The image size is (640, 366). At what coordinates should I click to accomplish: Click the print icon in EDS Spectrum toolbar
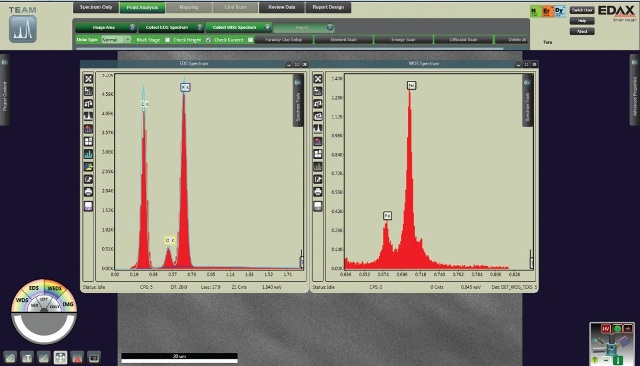[88, 192]
